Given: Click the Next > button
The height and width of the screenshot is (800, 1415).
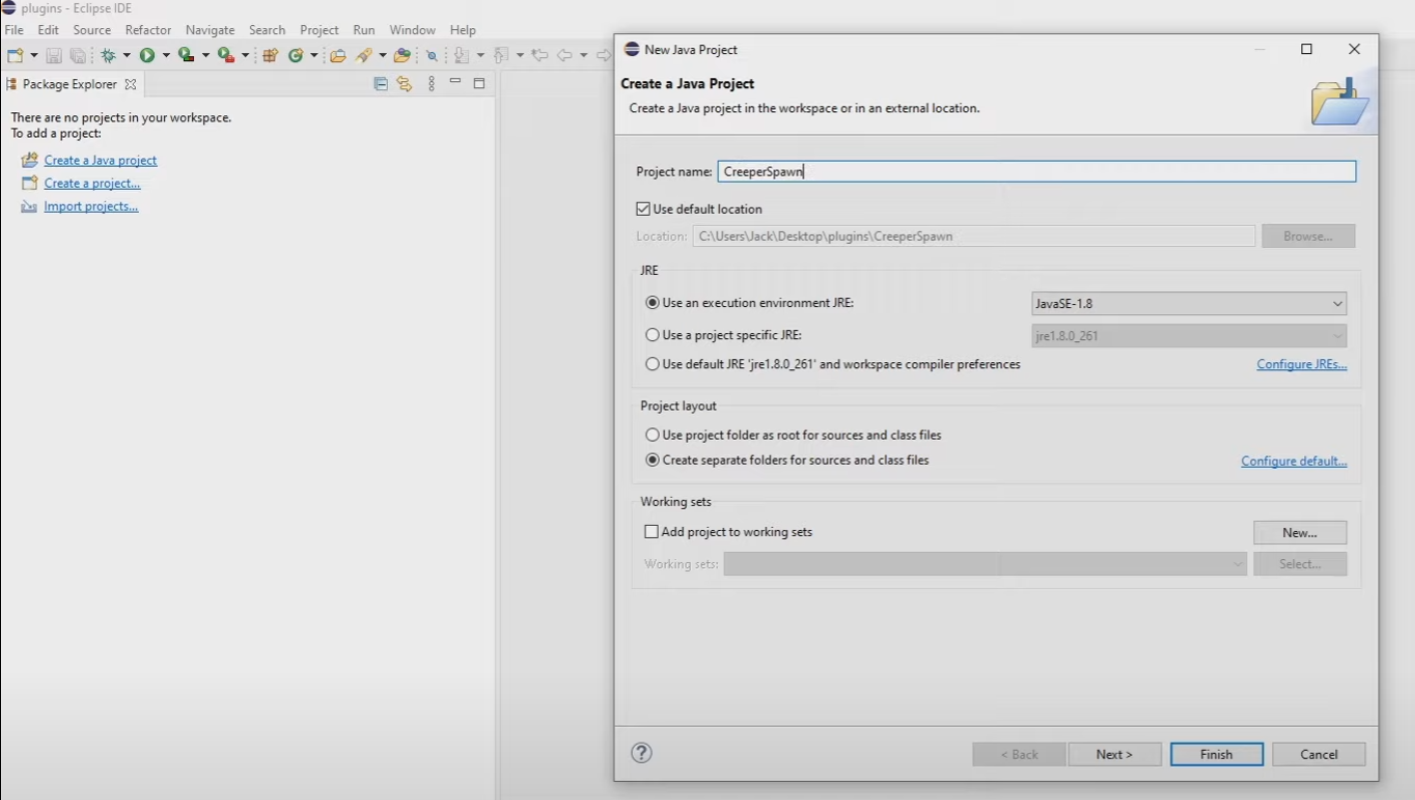Looking at the screenshot, I should (x=1115, y=754).
